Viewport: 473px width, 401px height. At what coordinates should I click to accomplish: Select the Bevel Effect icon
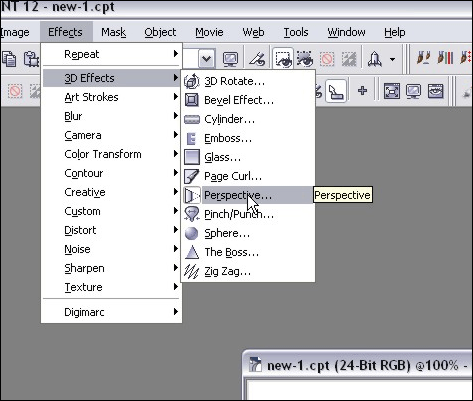click(x=192, y=100)
